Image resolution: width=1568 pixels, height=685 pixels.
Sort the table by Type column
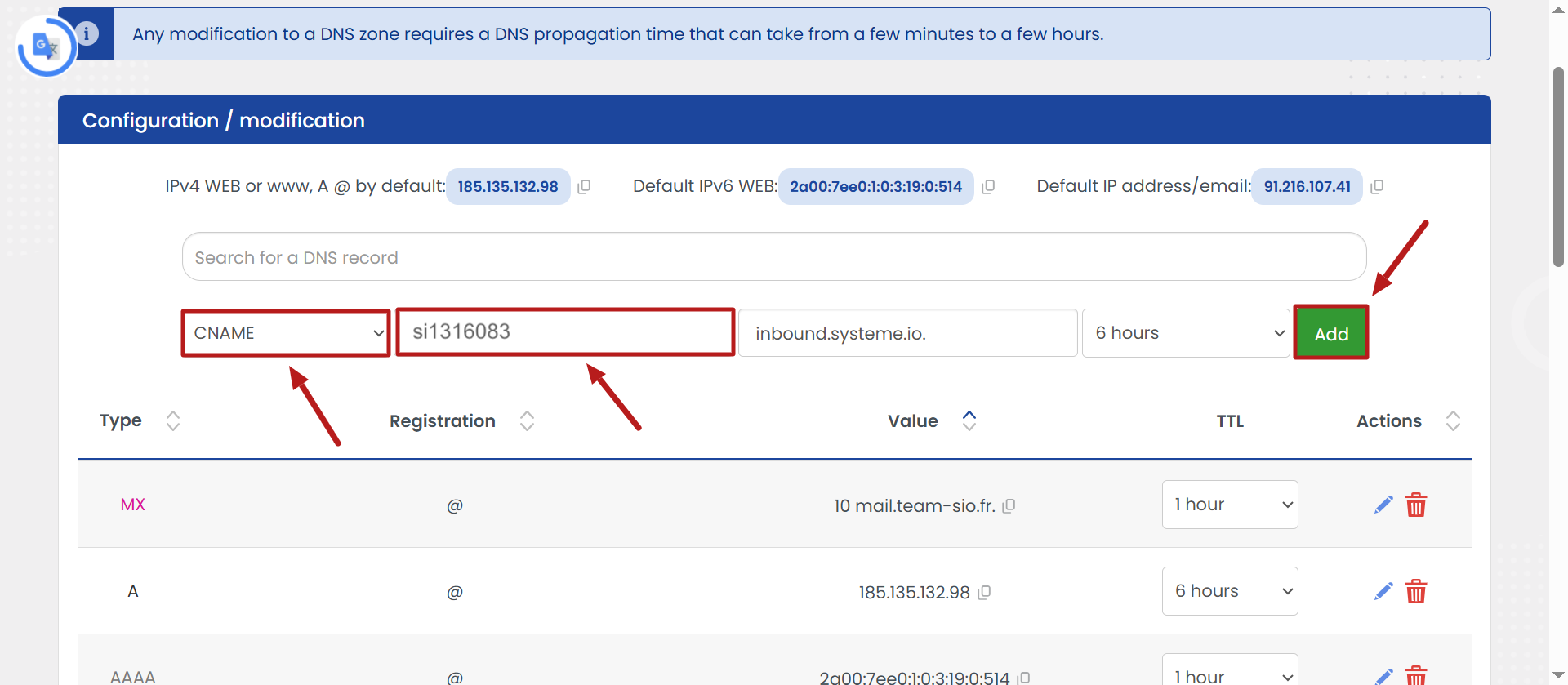click(173, 421)
